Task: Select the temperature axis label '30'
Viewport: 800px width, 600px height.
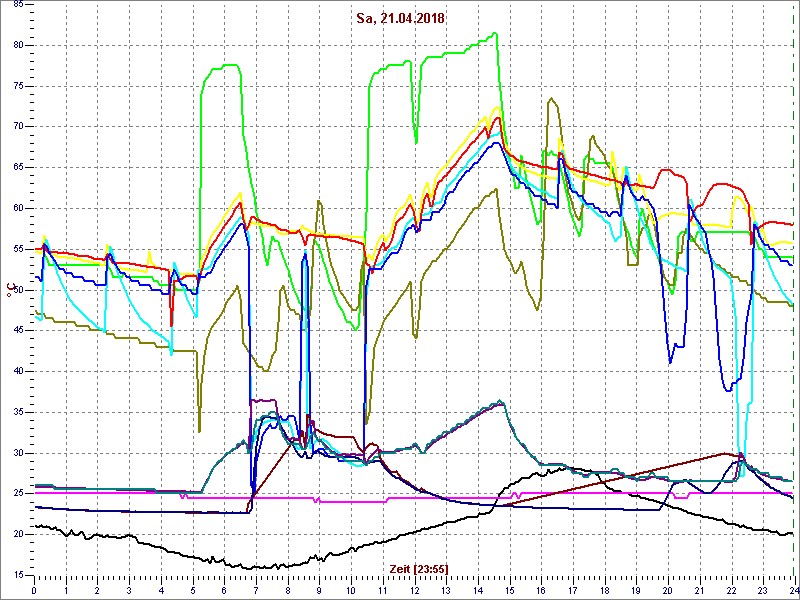Action: tap(16, 454)
